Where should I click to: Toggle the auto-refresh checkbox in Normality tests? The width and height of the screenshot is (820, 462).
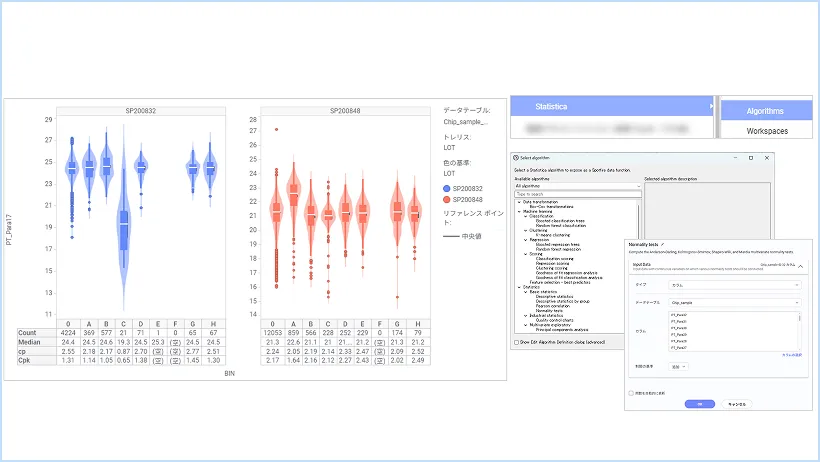(x=631, y=393)
